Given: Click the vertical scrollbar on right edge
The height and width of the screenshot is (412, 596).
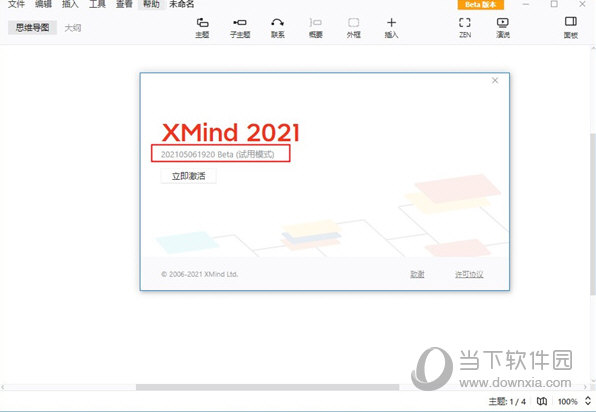Looking at the screenshot, I should click(593, 213).
